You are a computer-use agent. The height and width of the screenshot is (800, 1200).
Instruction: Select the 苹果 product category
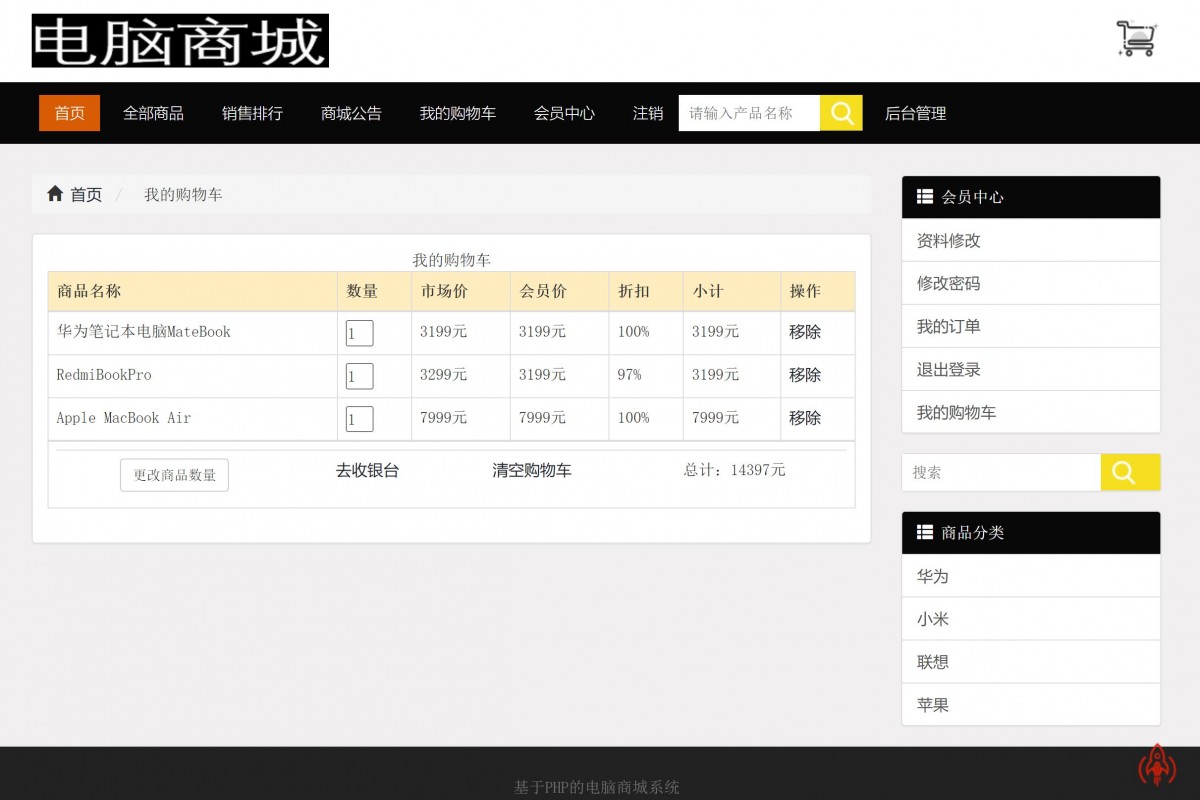click(932, 704)
